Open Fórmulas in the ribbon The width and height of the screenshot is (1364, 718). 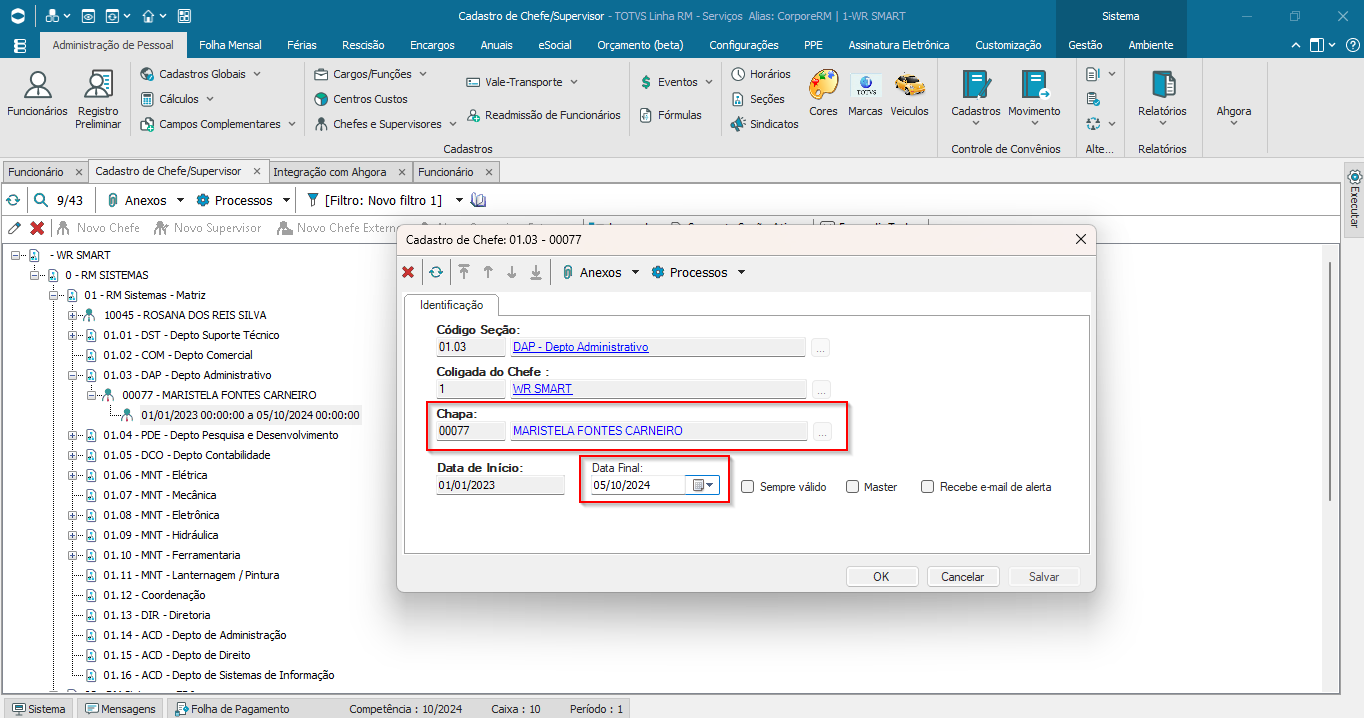(670, 115)
